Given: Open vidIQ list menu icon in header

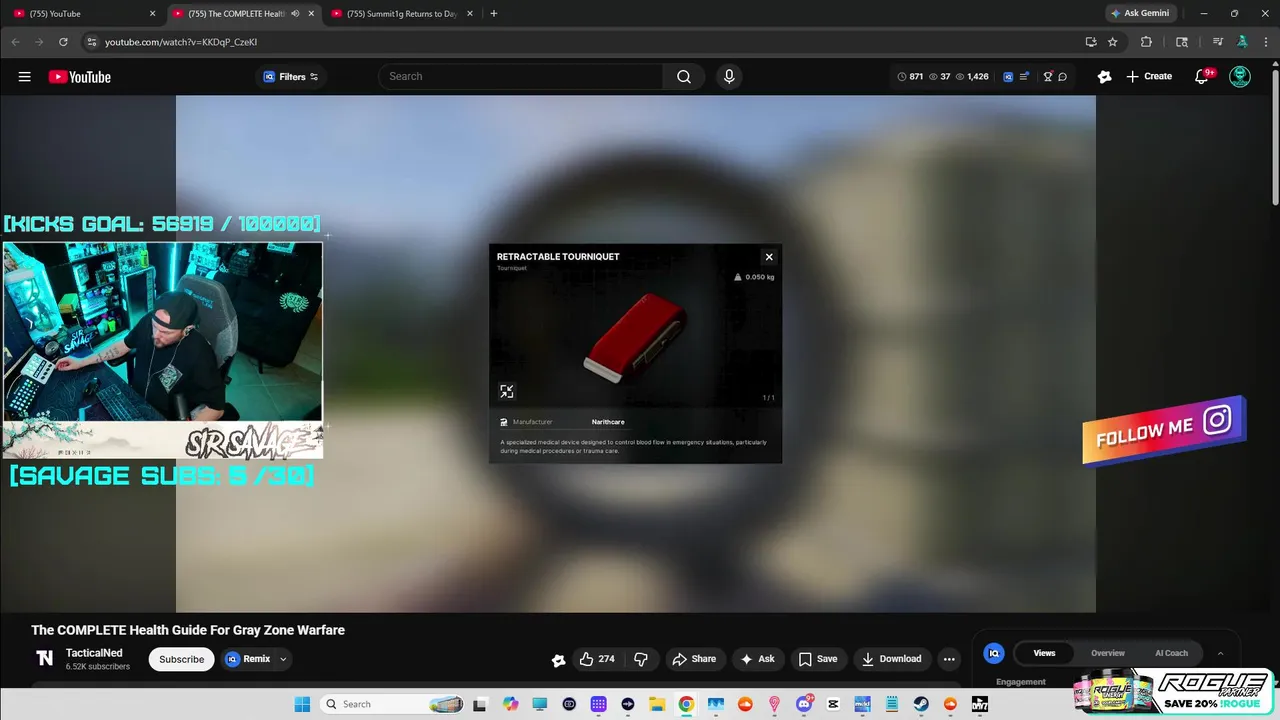Looking at the screenshot, I should [x=1024, y=77].
